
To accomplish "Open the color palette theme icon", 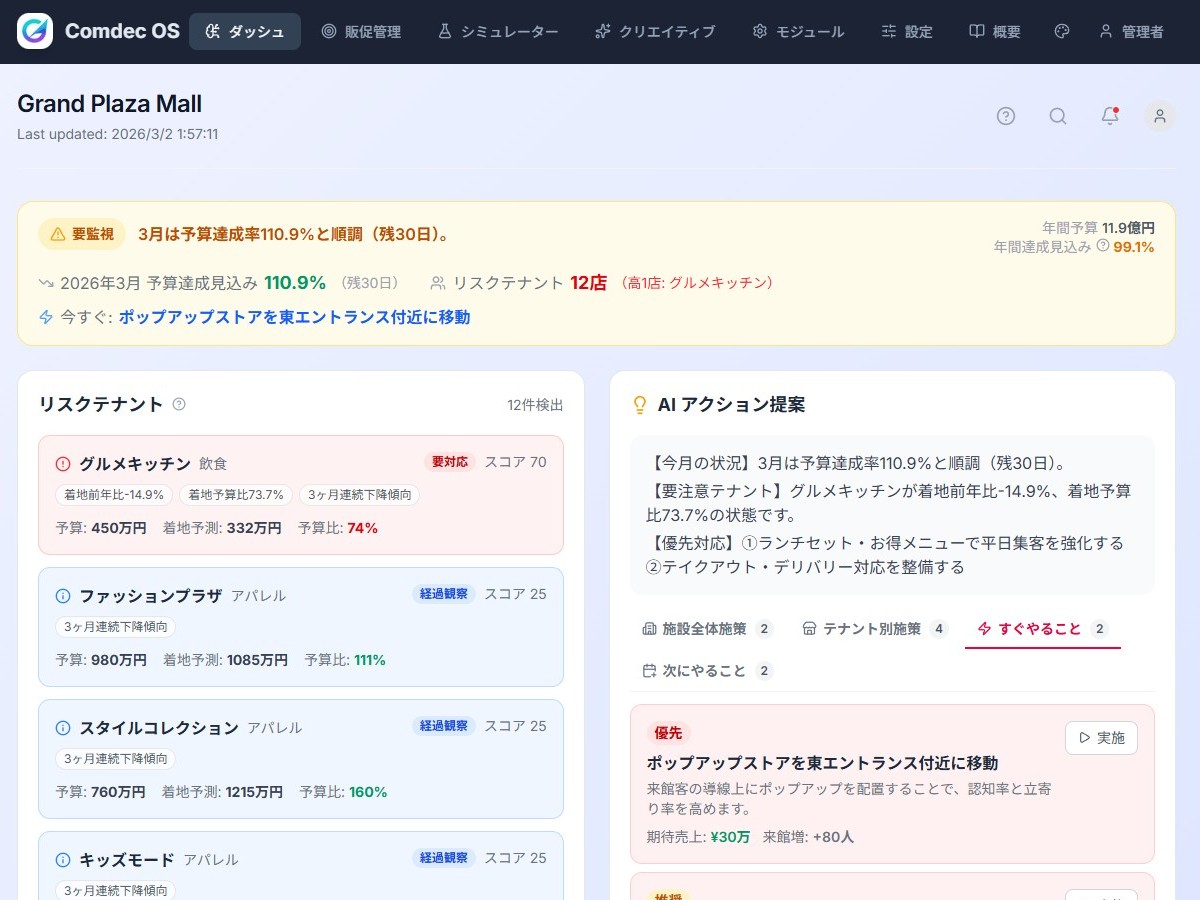I will tap(1062, 32).
